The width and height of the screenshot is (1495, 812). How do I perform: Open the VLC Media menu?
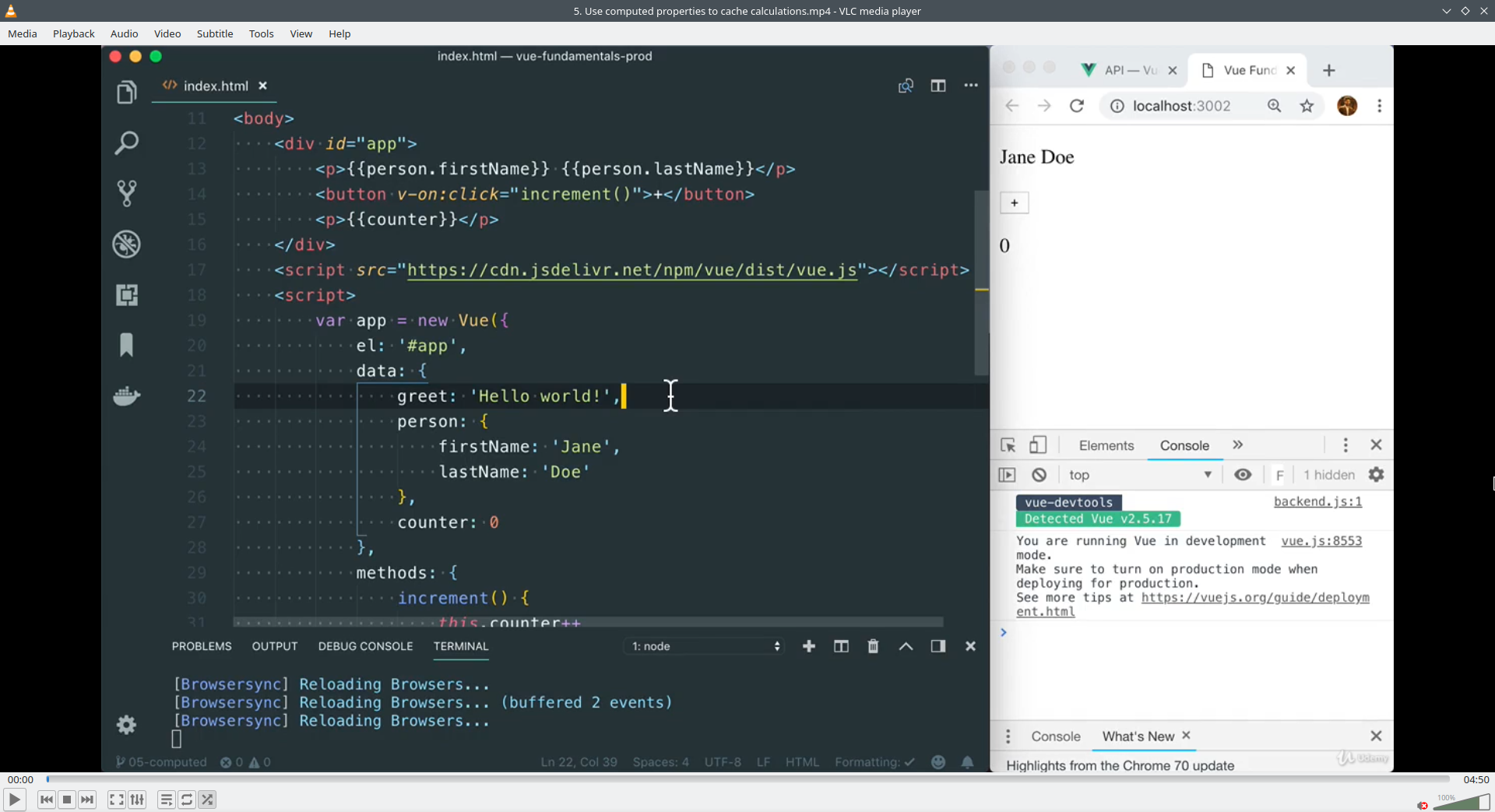click(x=23, y=33)
